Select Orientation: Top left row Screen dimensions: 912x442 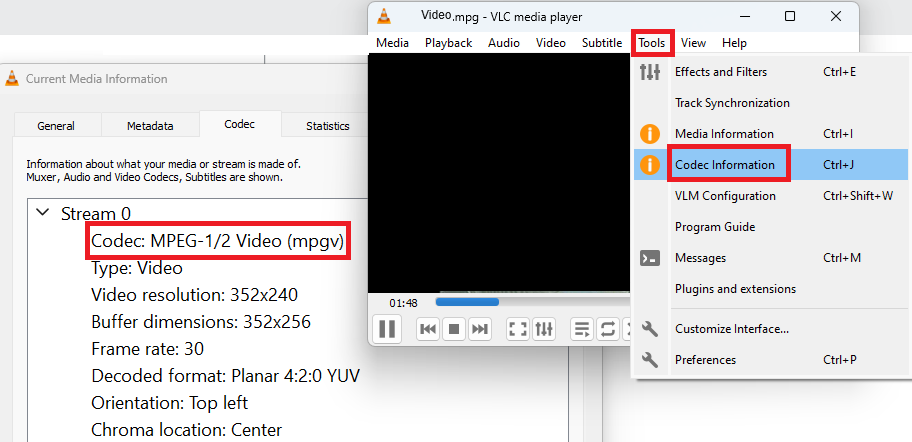169,402
